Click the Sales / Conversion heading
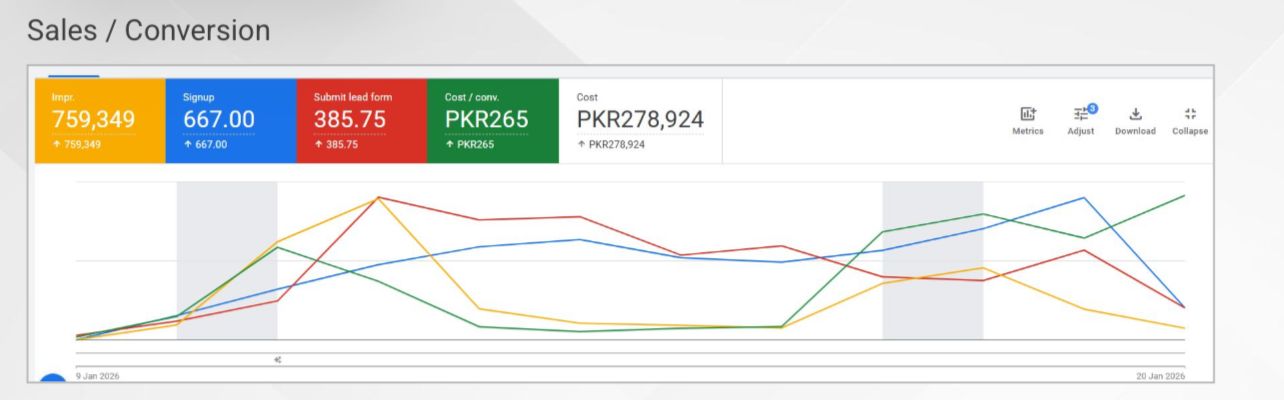The image size is (1284, 400). [148, 31]
